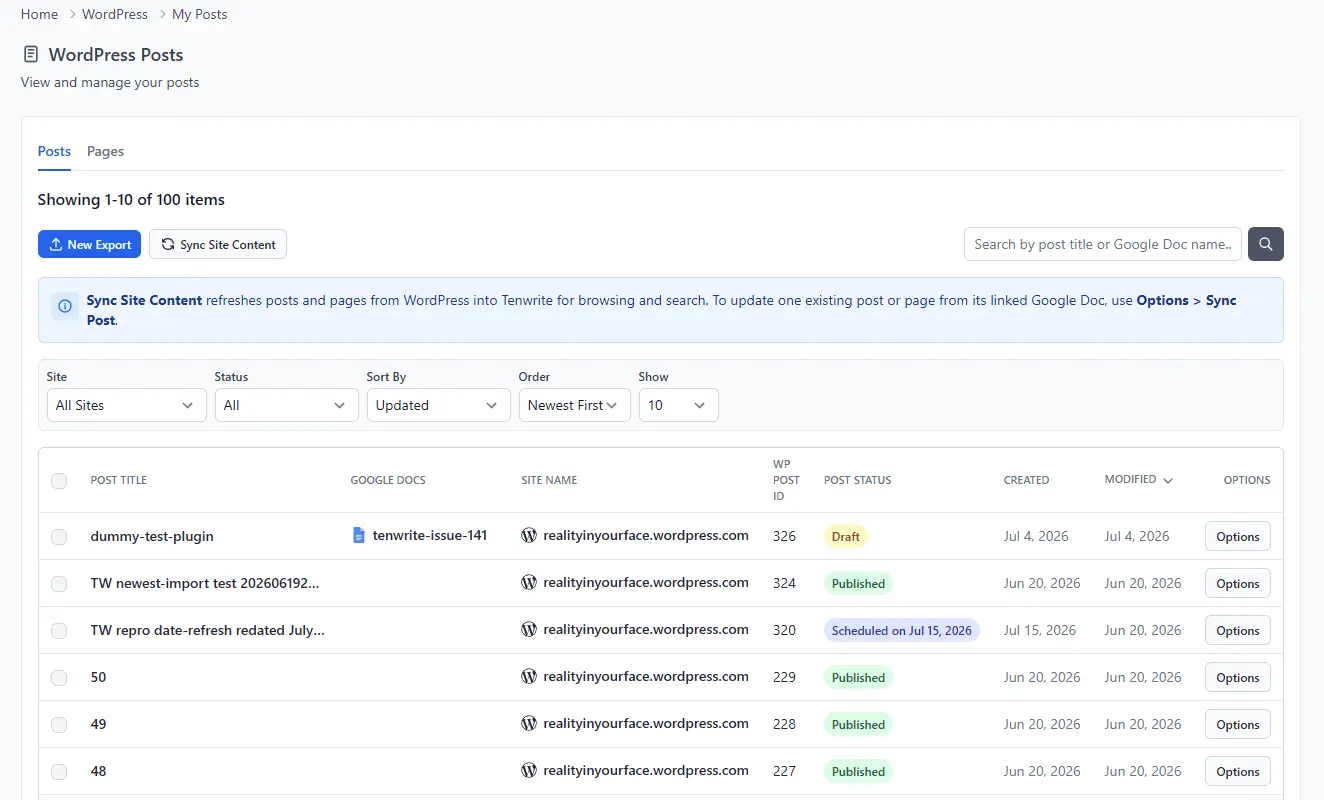Click Showing 1-10 of 100 items text
The width and height of the screenshot is (1324, 800).
pos(131,199)
